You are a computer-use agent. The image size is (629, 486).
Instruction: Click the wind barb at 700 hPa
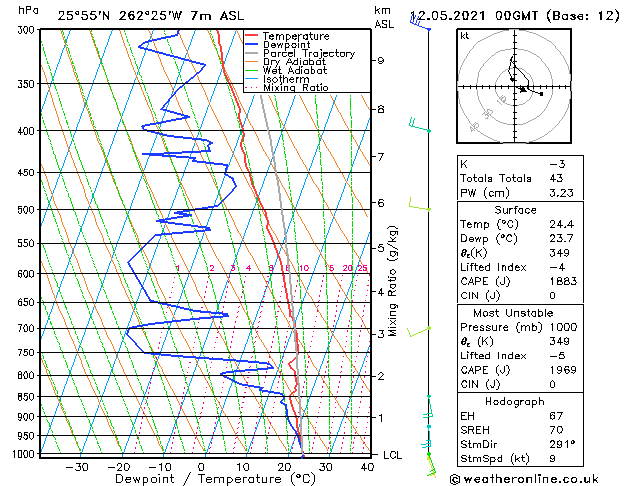[419, 332]
